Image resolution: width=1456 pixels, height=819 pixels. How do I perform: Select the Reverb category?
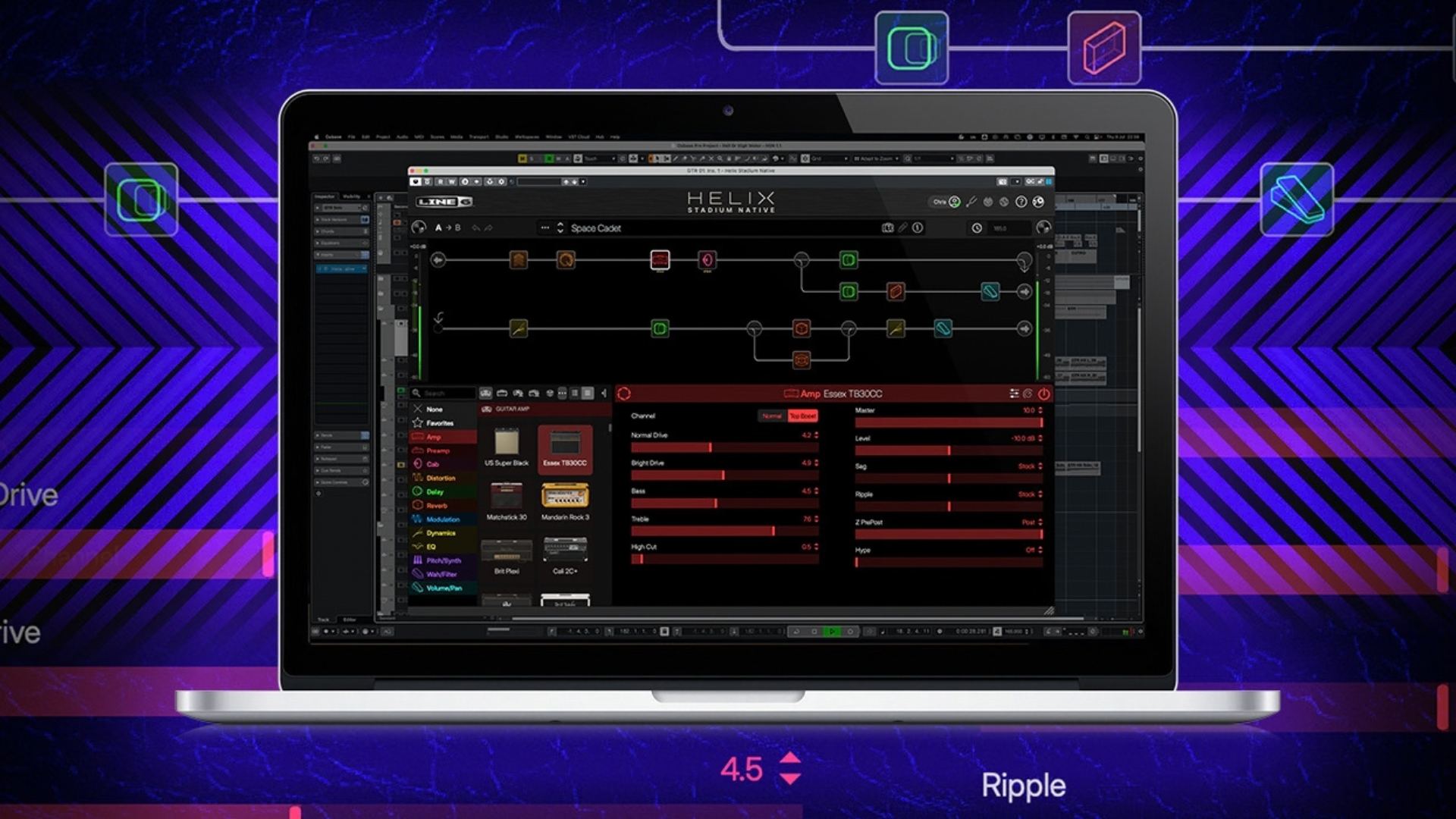443,505
